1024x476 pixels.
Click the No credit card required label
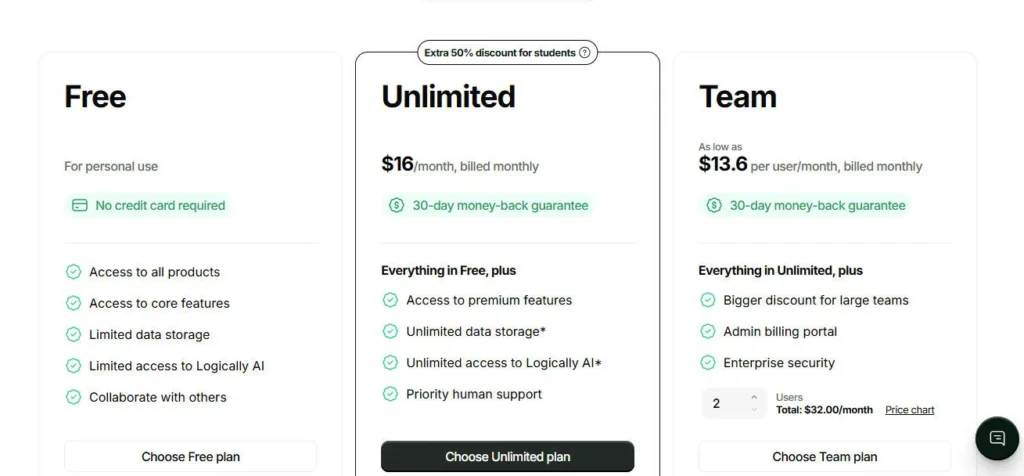[x=160, y=206]
